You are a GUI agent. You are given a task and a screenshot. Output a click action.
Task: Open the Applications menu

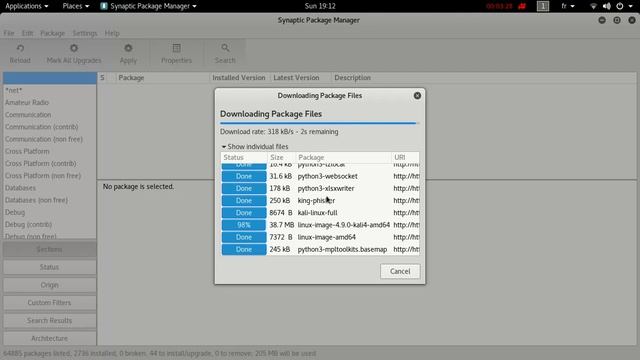pos(27,6)
